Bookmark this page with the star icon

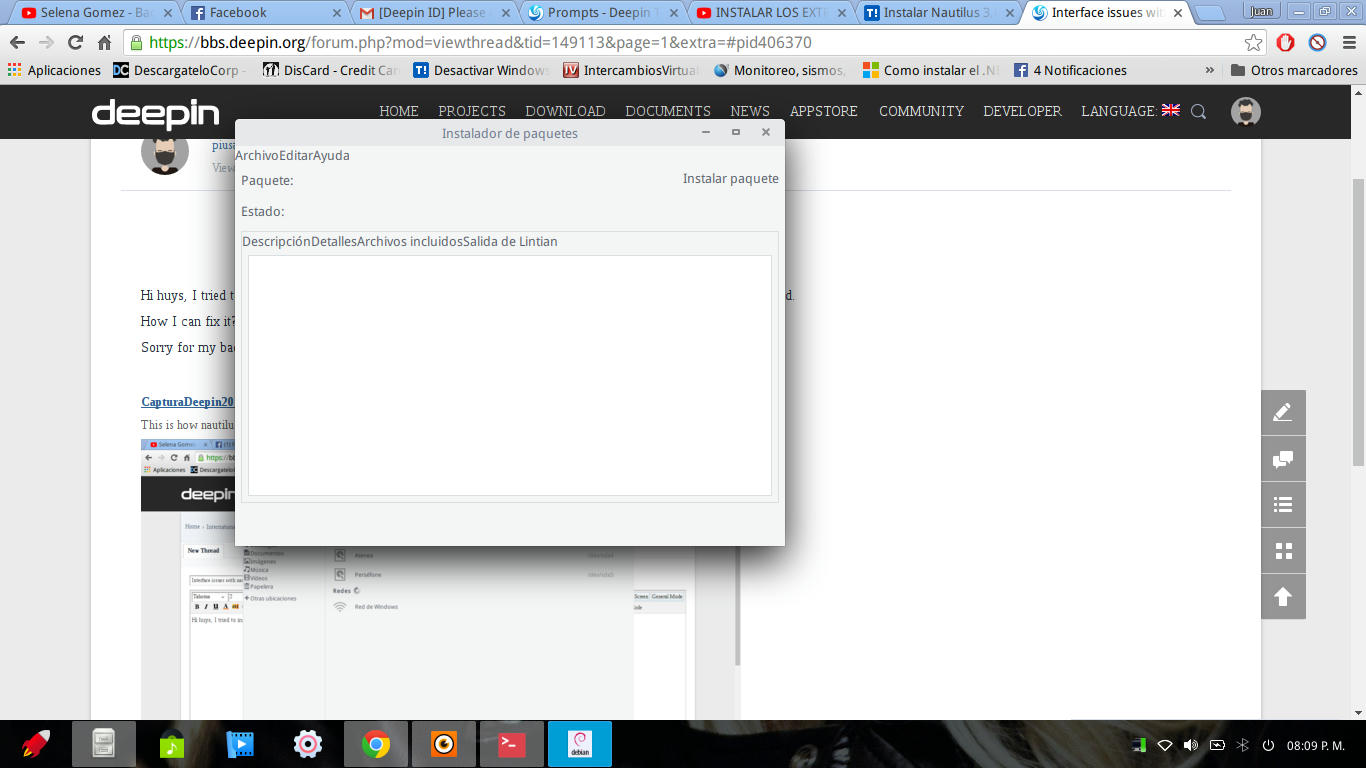pos(1253,43)
